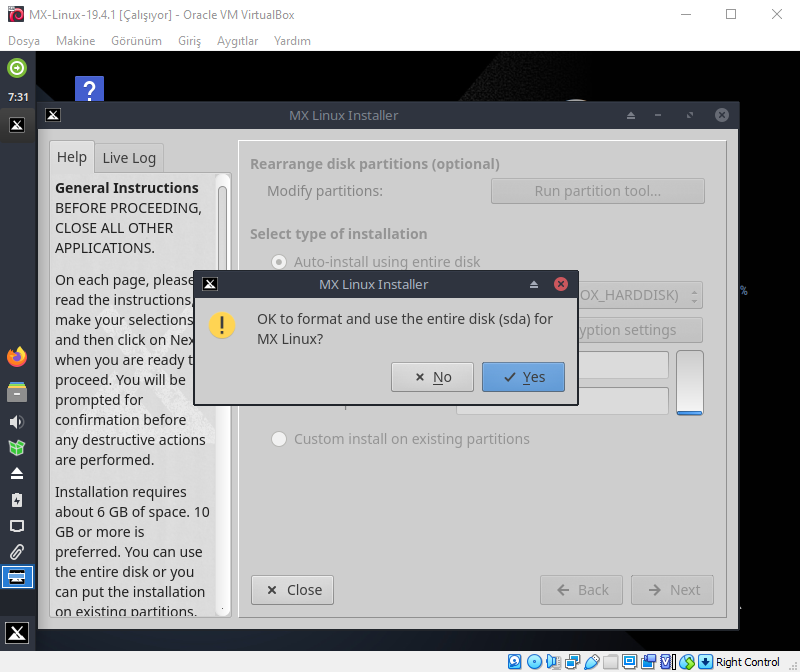
Task: Shade the main MX Linux Installer window
Action: pyautogui.click(x=631, y=115)
